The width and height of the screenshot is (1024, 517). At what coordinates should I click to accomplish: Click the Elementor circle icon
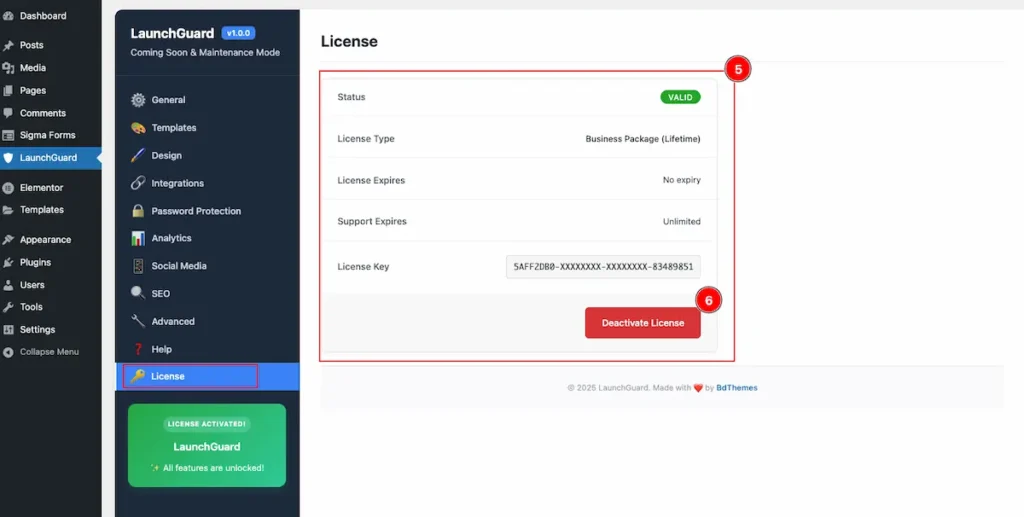[x=8, y=188]
